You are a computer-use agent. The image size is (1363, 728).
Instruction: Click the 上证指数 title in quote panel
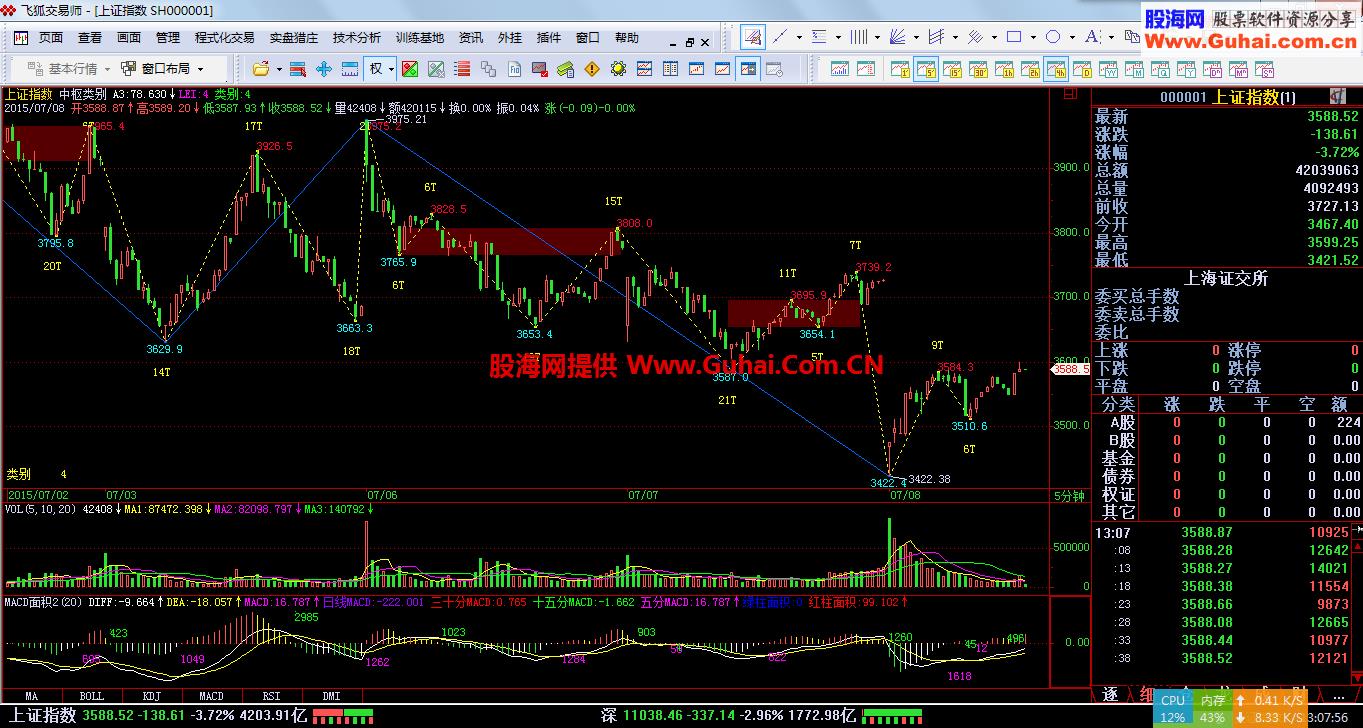(x=1246, y=97)
